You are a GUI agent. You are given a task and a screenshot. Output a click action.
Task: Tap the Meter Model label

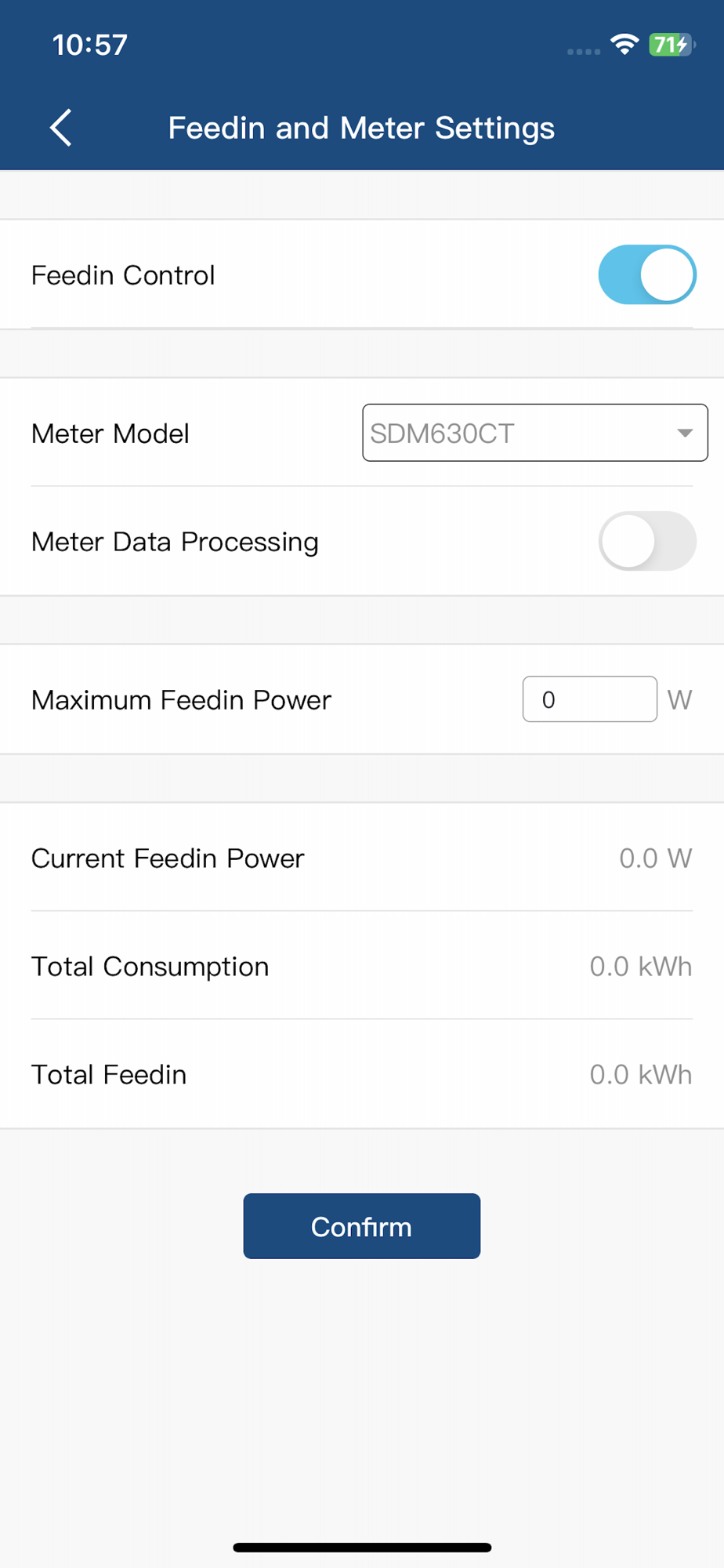point(110,434)
